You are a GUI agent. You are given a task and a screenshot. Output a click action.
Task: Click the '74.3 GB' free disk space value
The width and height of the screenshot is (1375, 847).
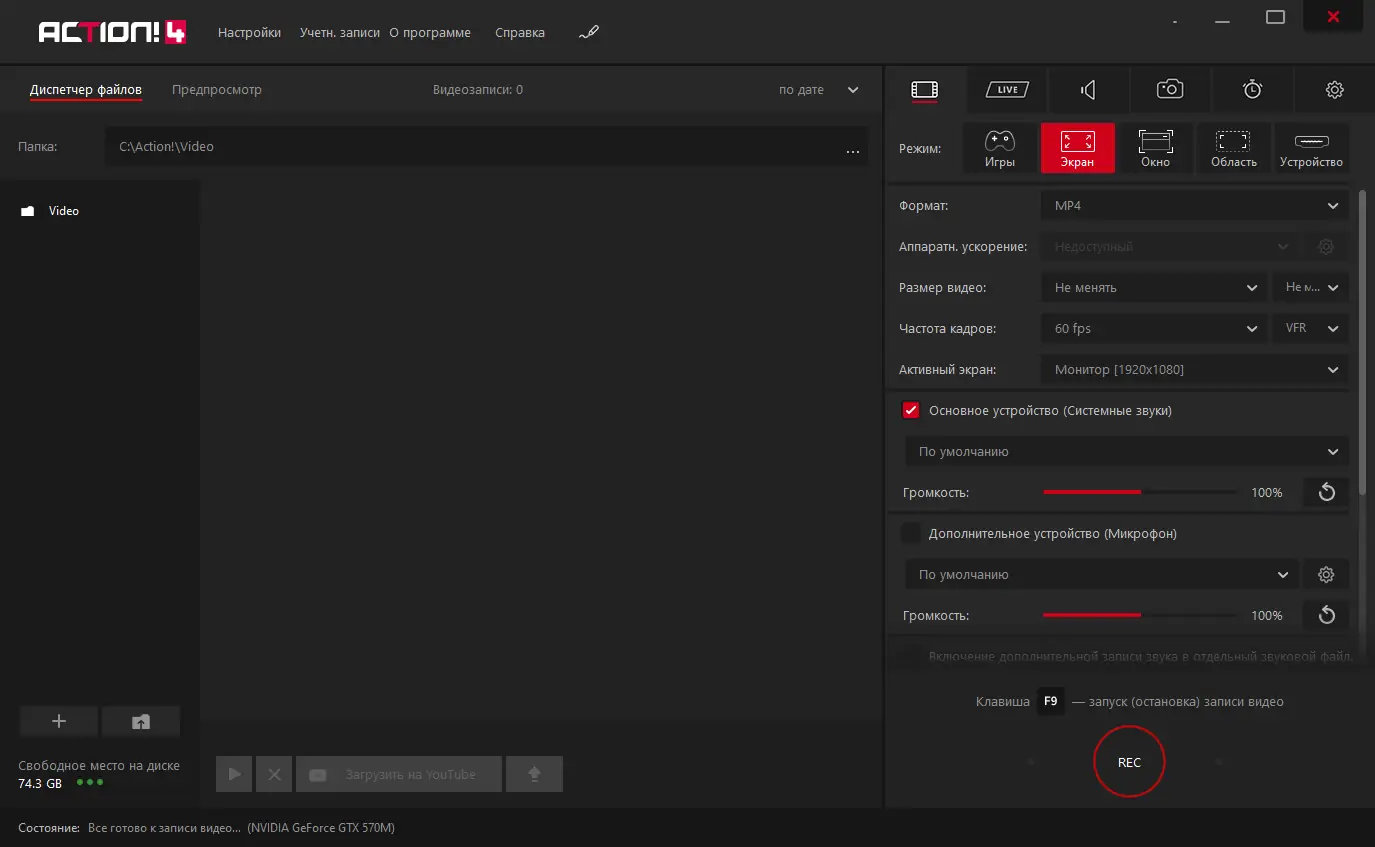tap(40, 784)
